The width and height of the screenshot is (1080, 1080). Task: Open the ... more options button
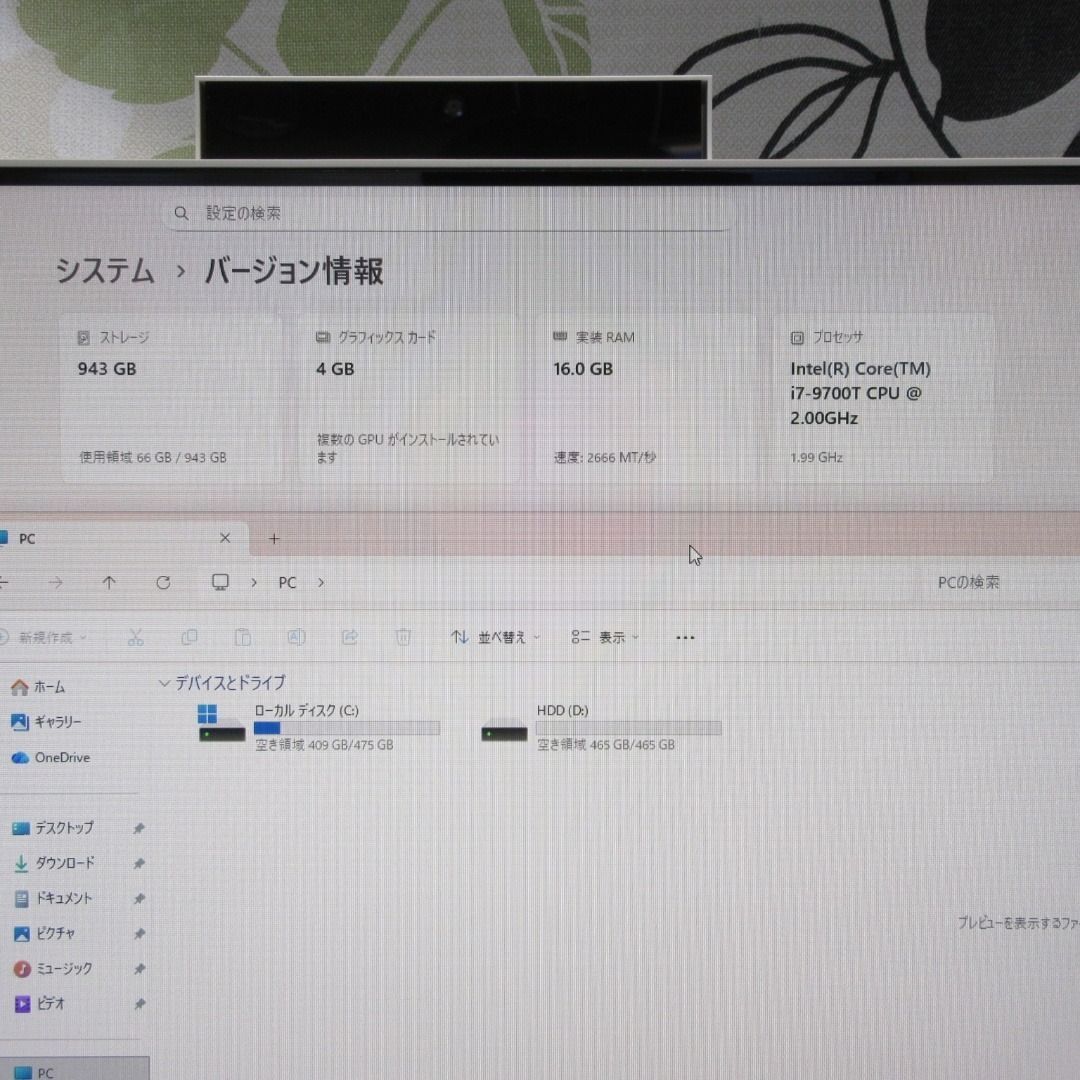pos(684,637)
